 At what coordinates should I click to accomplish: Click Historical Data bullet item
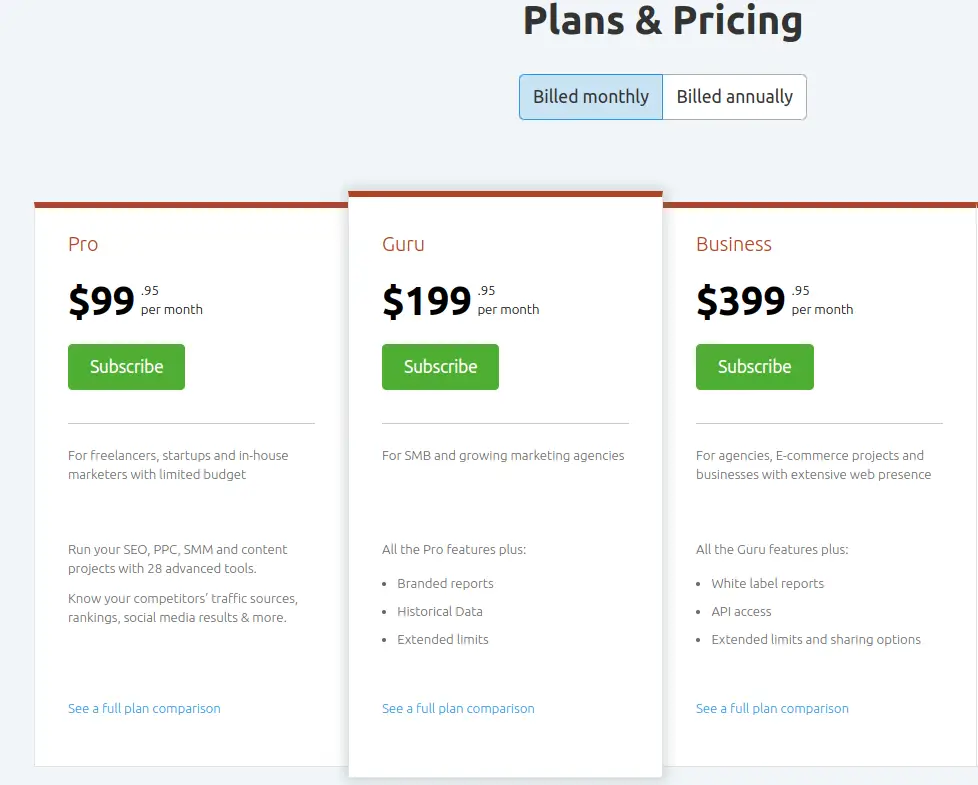[x=440, y=612]
